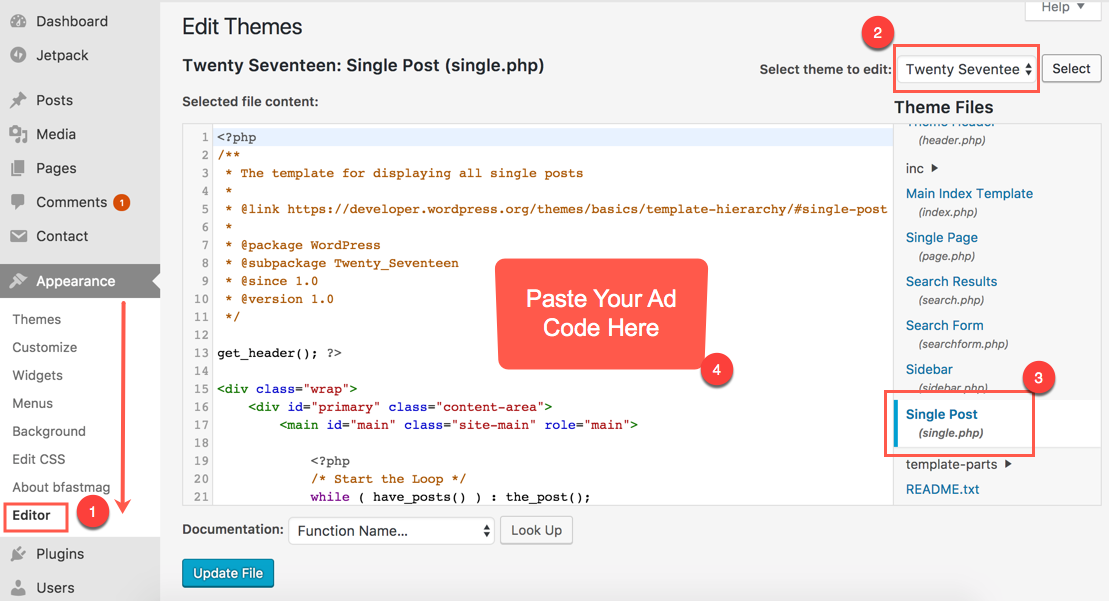The height and width of the screenshot is (601, 1109).
Task: Click the Plugins plug icon
Action: pyautogui.click(x=18, y=554)
